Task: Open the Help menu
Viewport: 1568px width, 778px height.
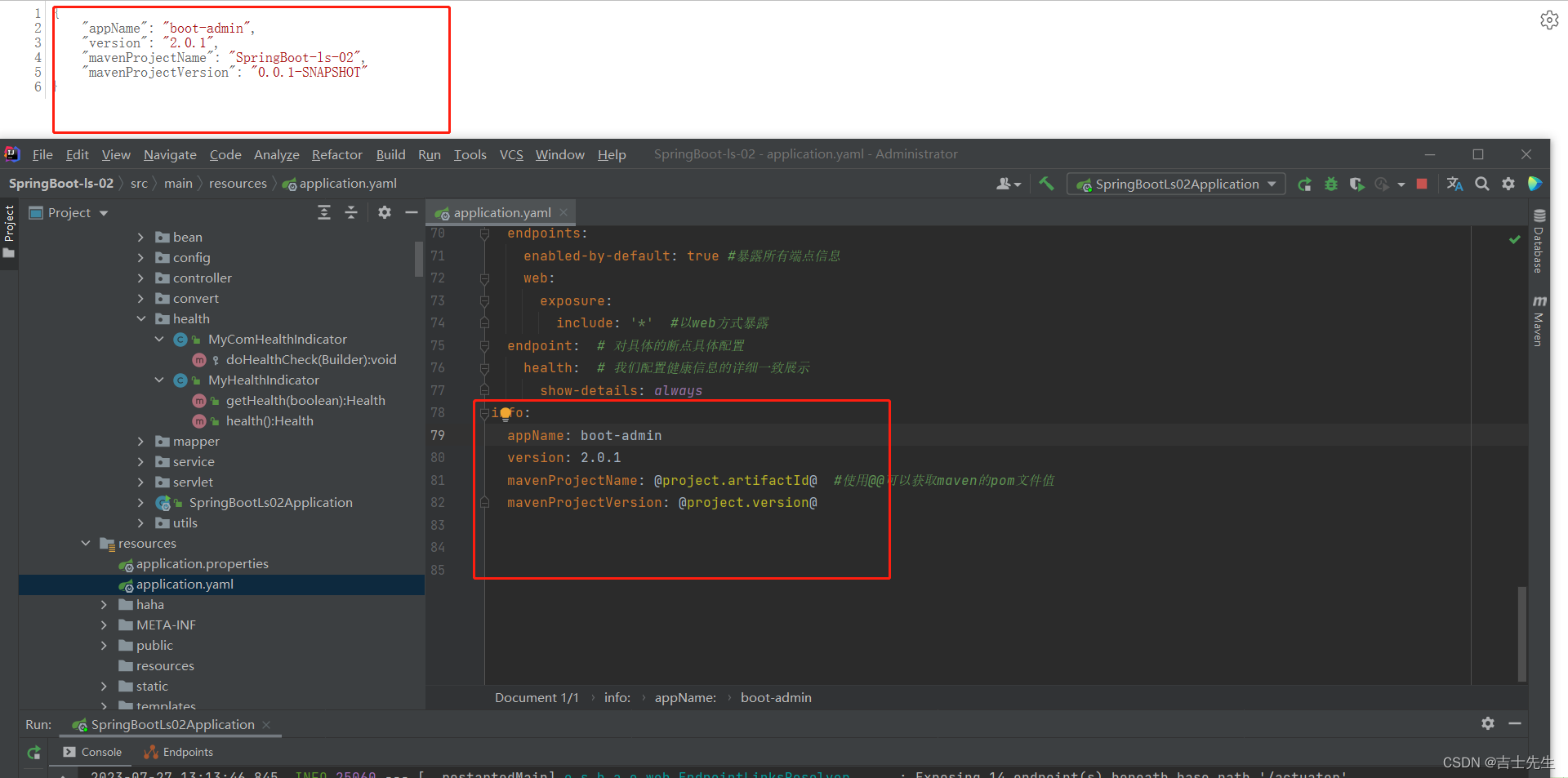Action: pos(612,154)
